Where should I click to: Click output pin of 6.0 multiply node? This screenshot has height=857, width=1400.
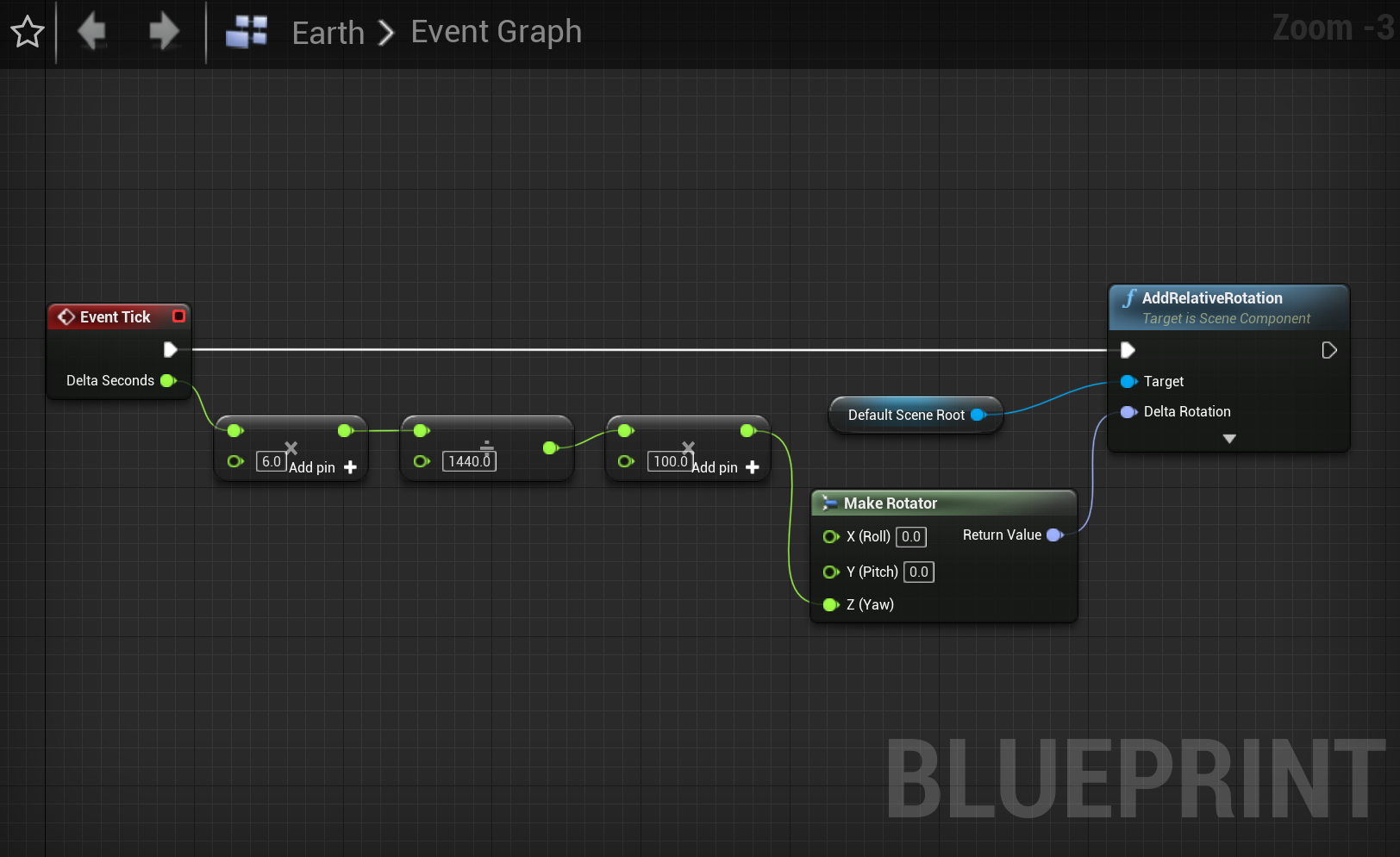tap(346, 430)
